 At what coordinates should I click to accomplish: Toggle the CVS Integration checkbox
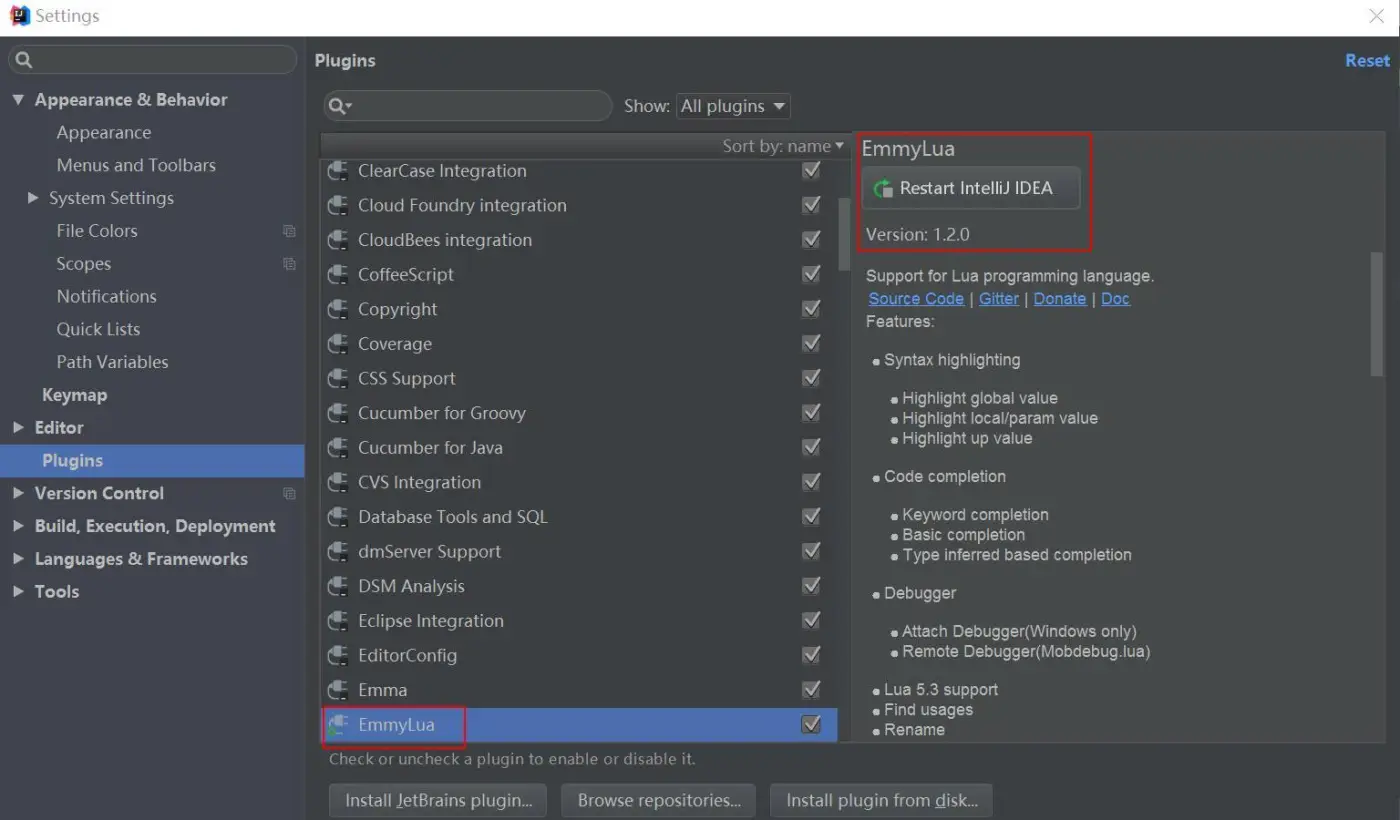[x=811, y=482]
